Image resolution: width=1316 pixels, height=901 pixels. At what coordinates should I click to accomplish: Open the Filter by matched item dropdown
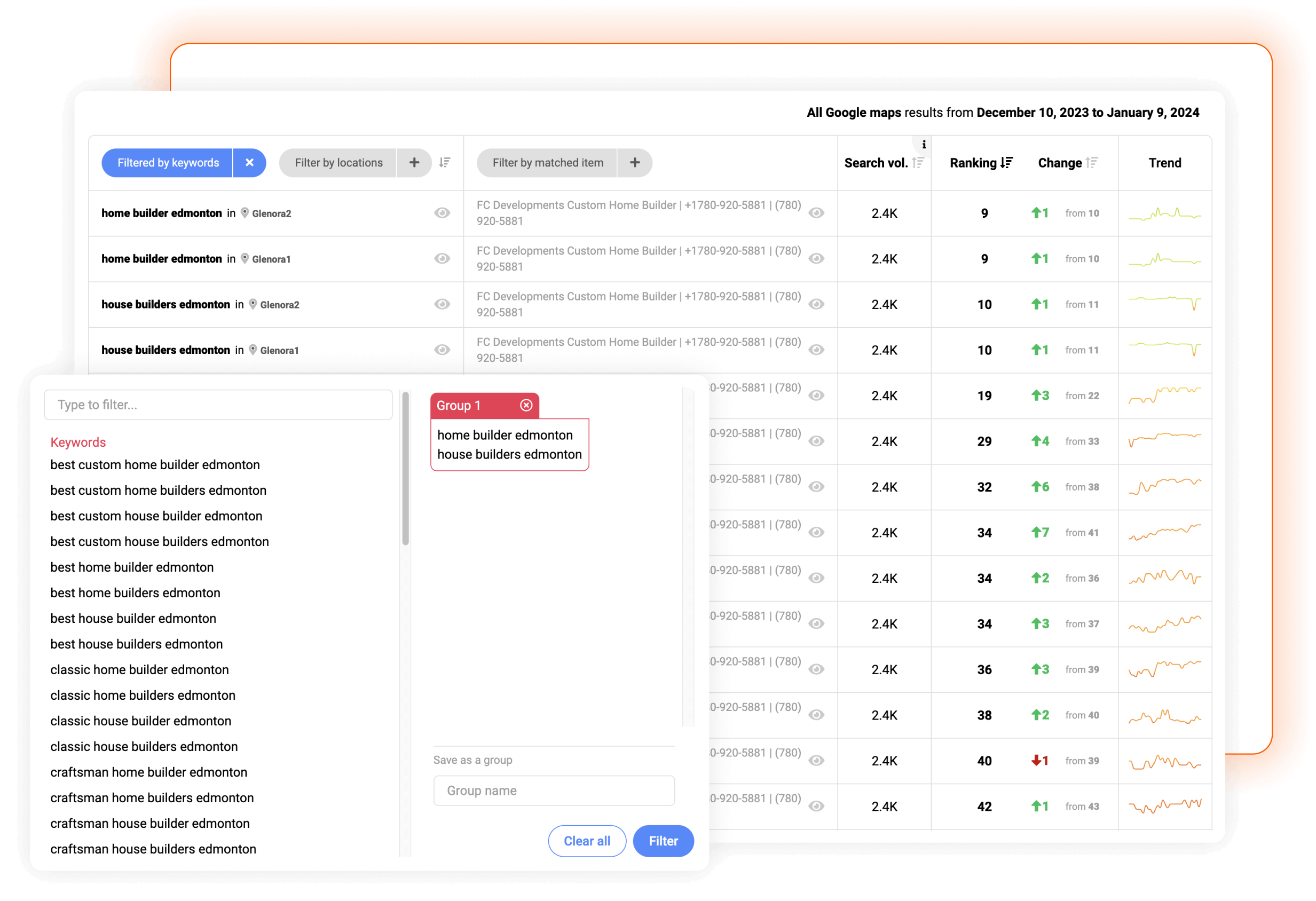click(547, 162)
